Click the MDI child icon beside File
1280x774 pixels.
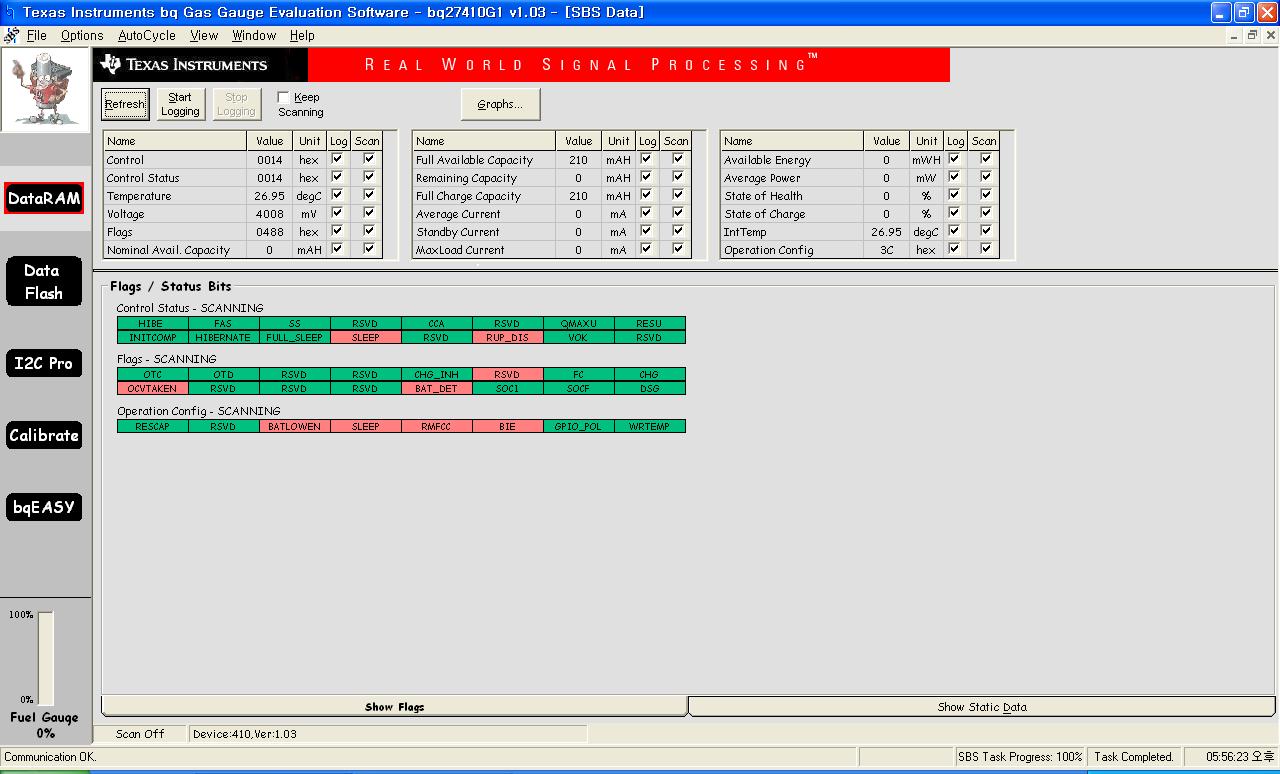[11, 35]
